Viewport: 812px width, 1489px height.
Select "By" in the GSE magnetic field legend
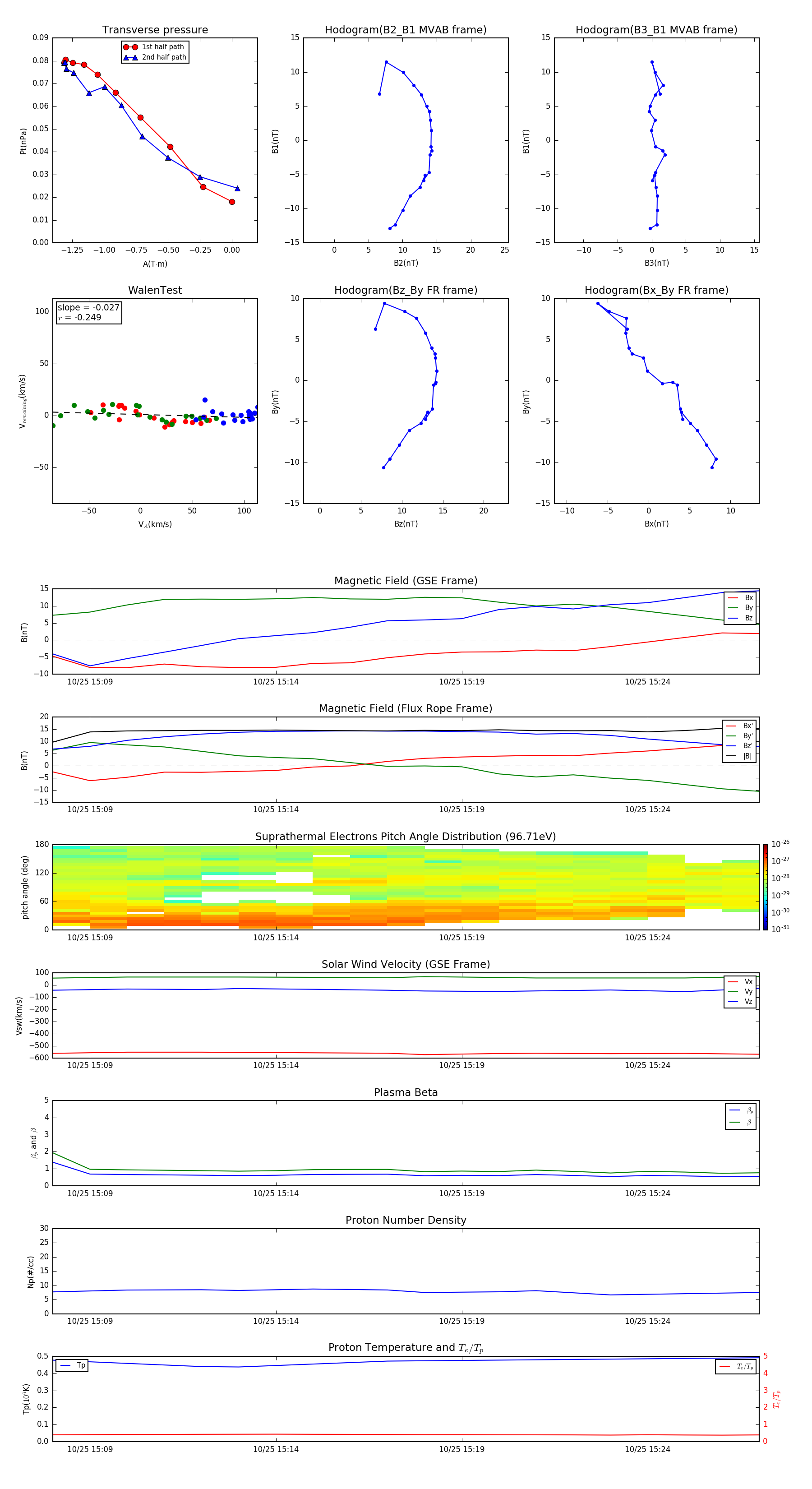740,607
